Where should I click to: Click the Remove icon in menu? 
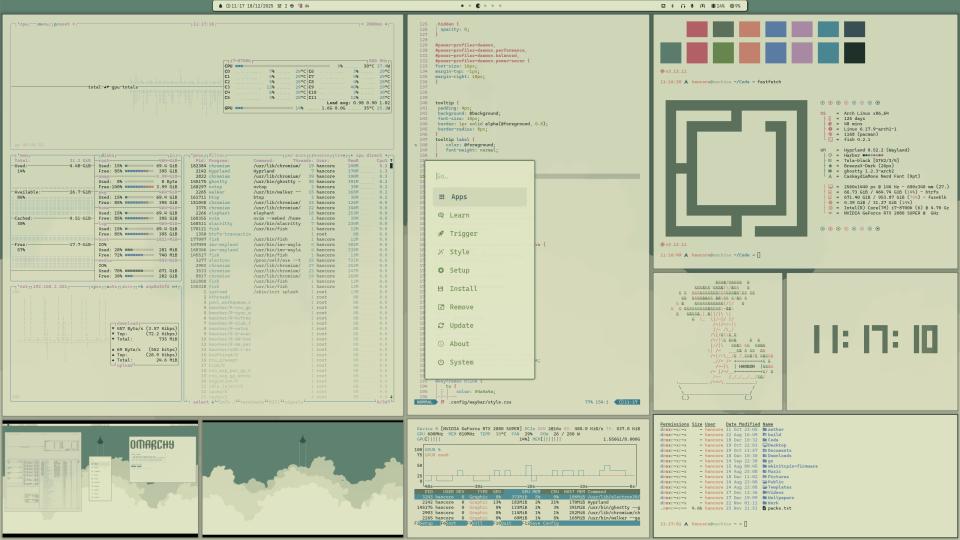[x=441, y=307]
